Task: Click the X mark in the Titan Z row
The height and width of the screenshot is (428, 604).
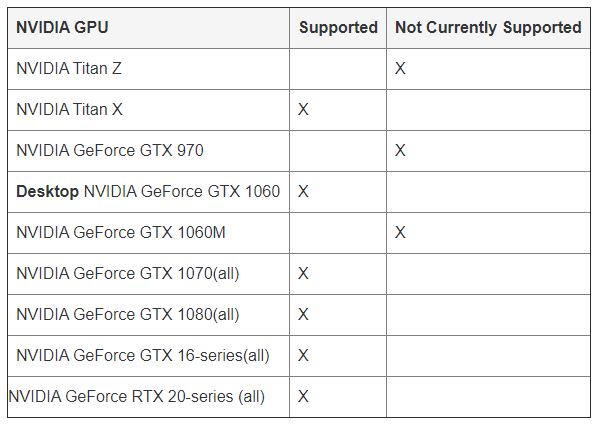Action: pyautogui.click(x=400, y=68)
